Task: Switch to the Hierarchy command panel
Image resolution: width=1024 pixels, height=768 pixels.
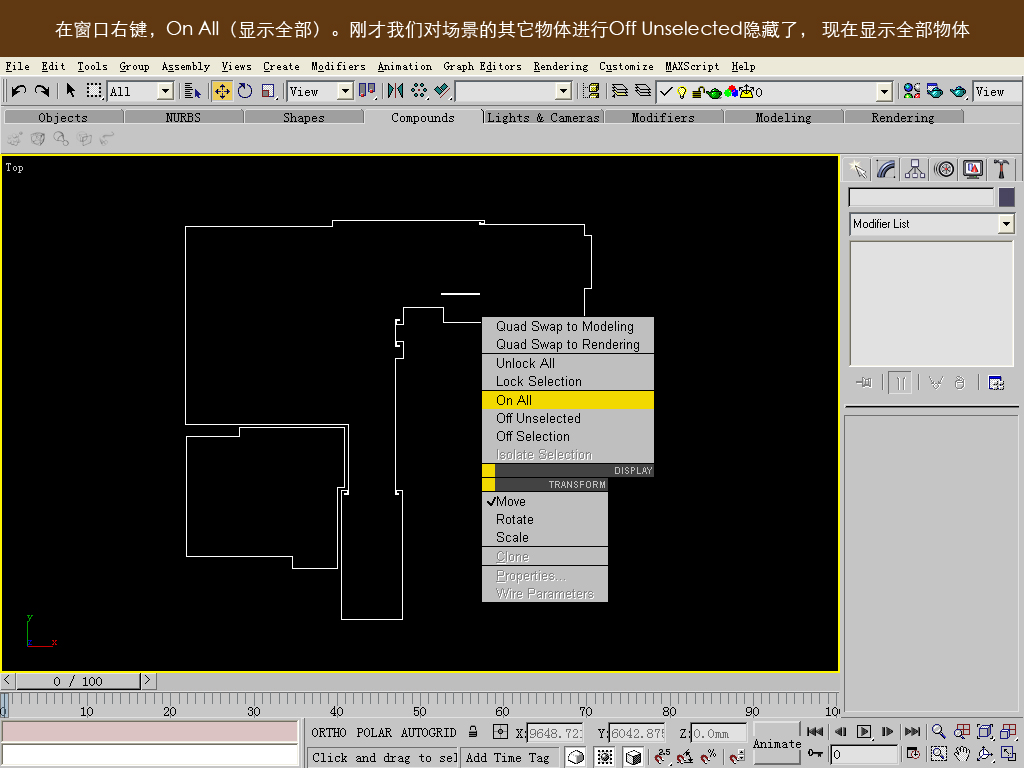Action: pos(915,169)
